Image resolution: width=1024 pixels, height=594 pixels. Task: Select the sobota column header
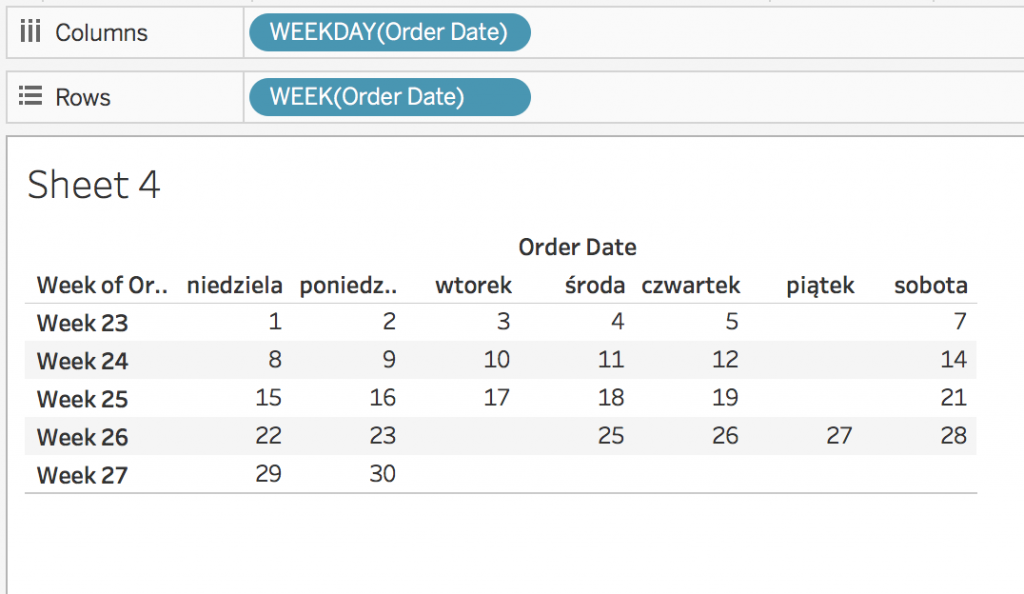pos(930,285)
